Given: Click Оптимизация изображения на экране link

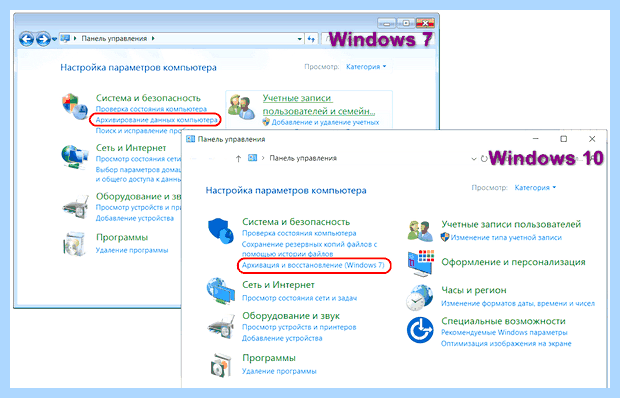Looking at the screenshot, I should coord(506,344).
